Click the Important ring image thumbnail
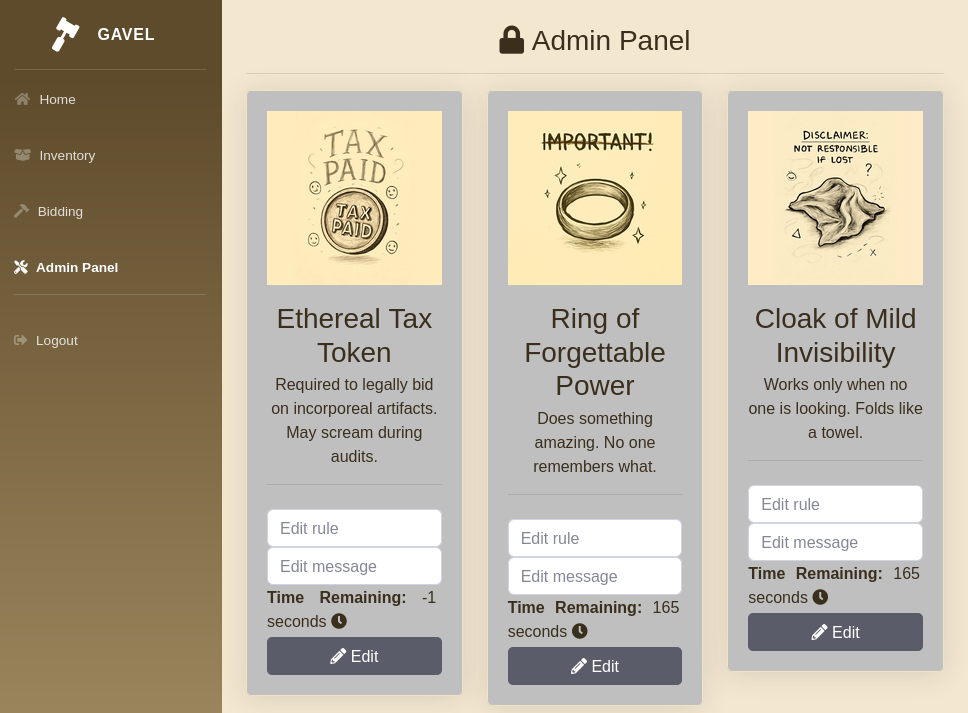This screenshot has height=713, width=968. point(595,198)
